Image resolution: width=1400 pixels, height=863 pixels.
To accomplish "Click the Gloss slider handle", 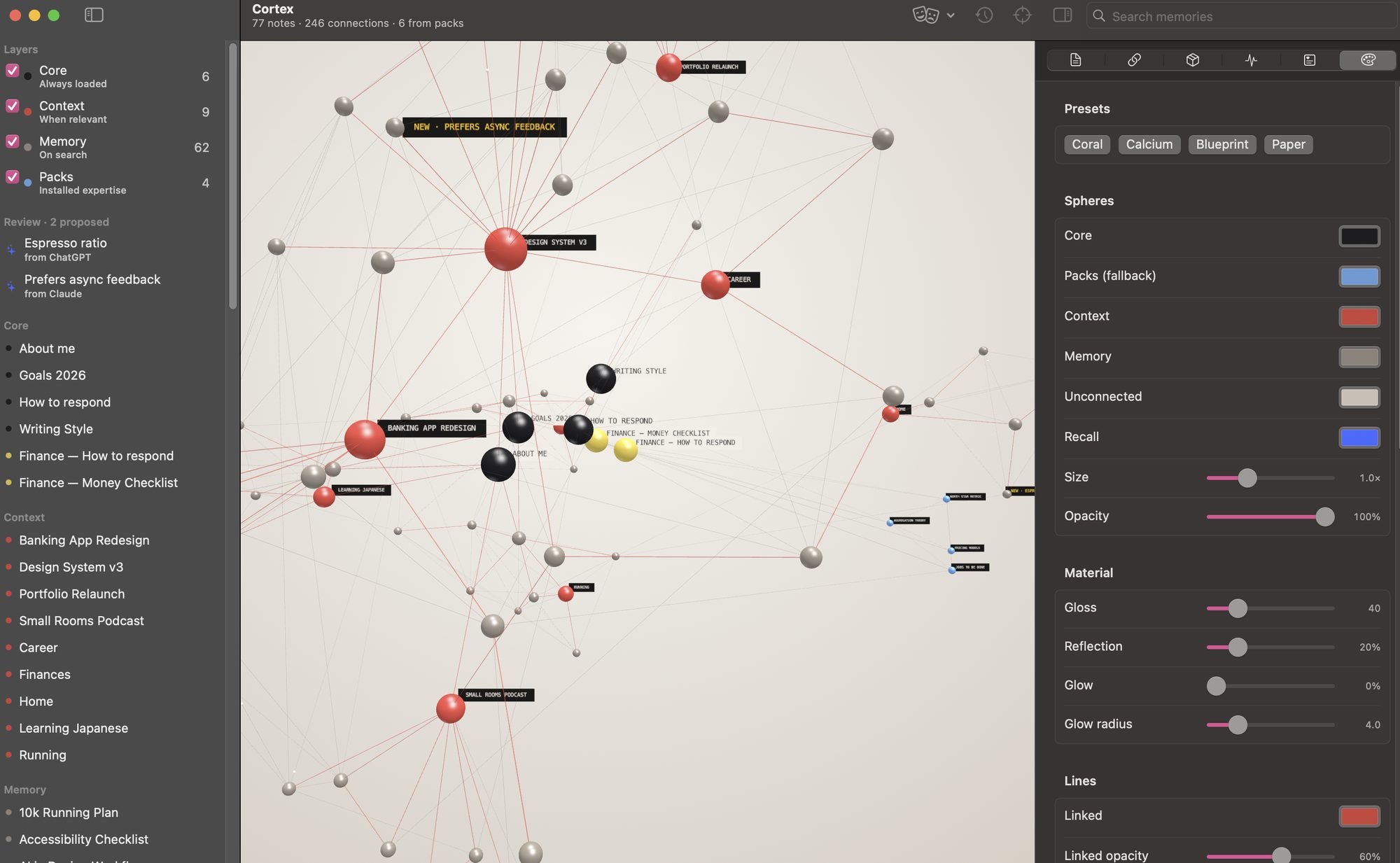I will pos(1238,608).
